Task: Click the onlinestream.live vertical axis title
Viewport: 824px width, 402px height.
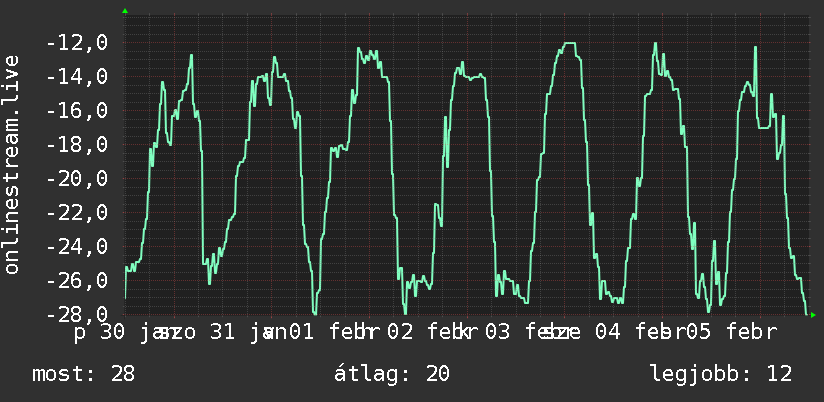Action: [12, 164]
